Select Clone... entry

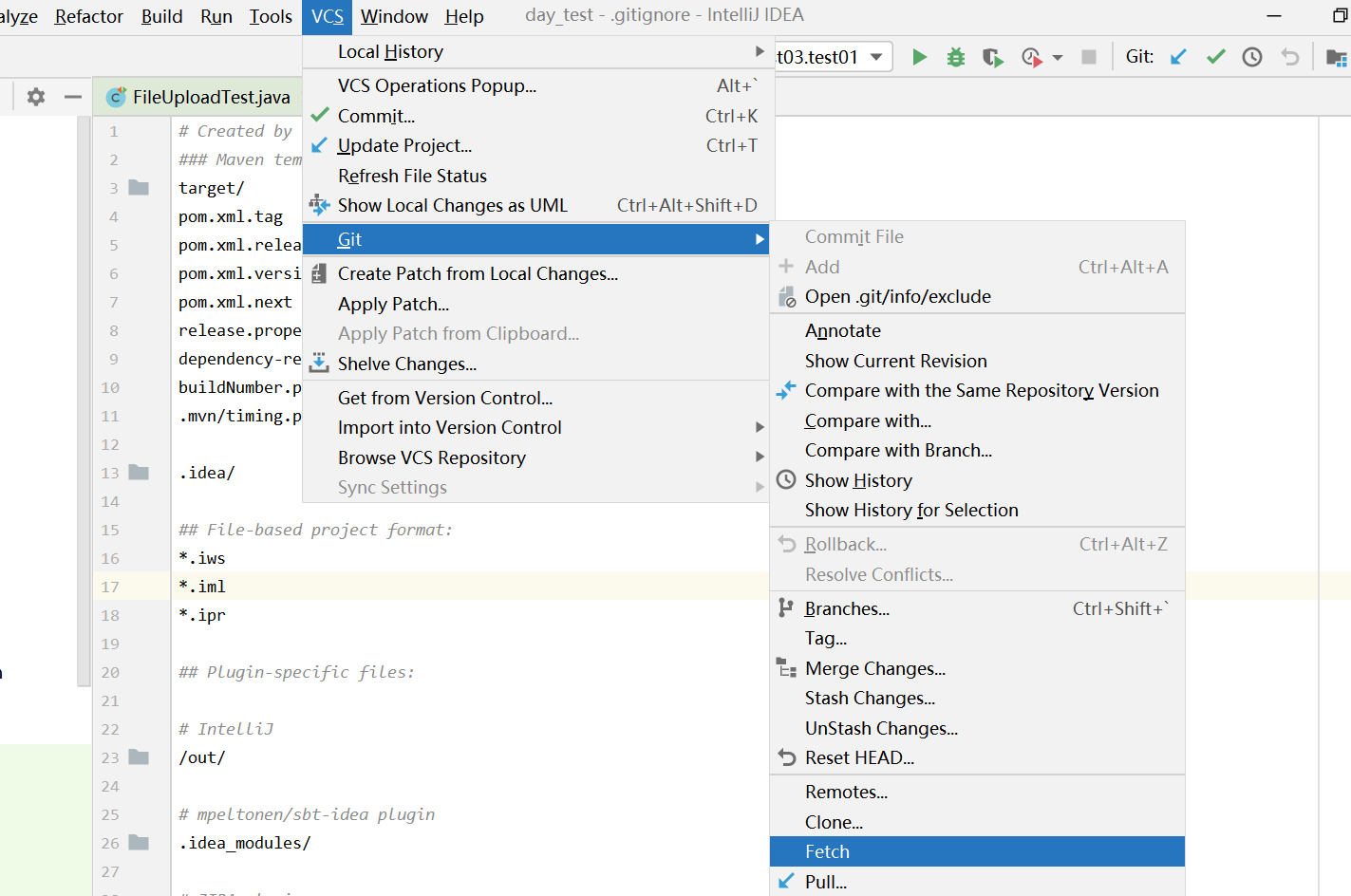pyautogui.click(x=977, y=822)
